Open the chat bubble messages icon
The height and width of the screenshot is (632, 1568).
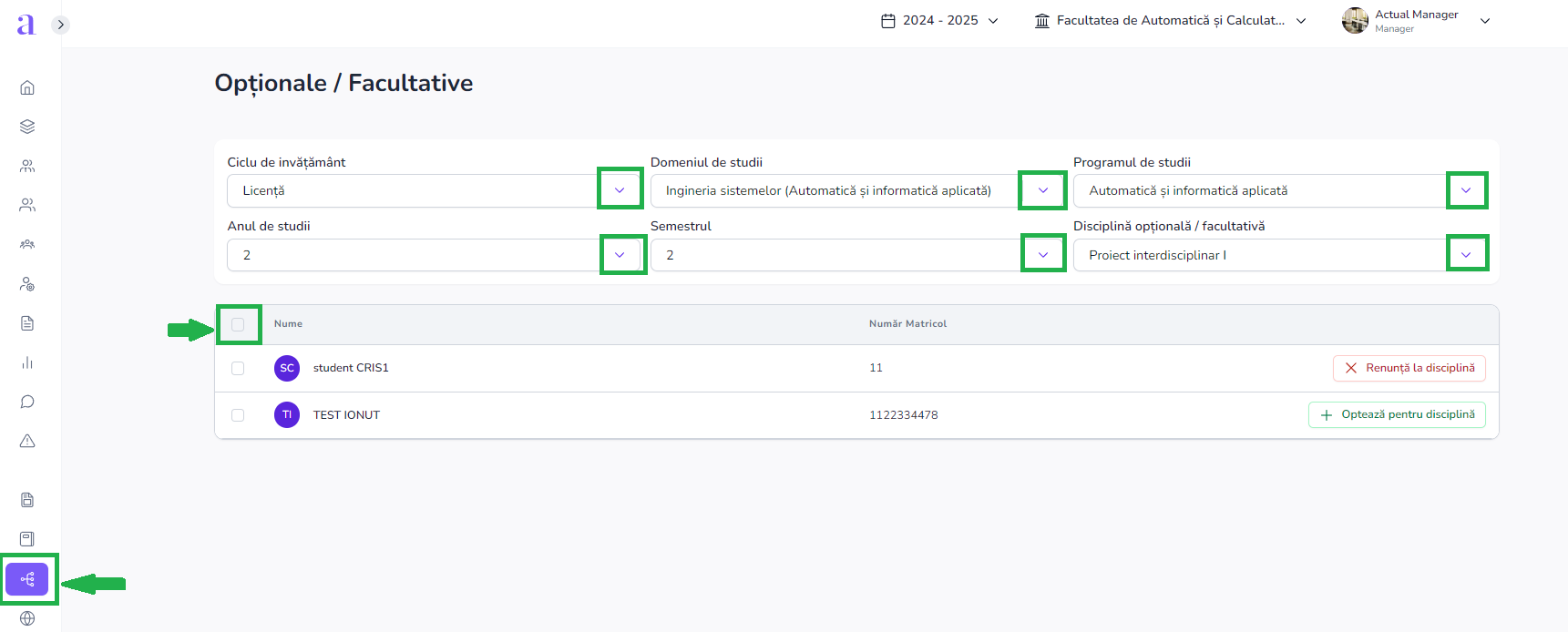pyautogui.click(x=27, y=402)
